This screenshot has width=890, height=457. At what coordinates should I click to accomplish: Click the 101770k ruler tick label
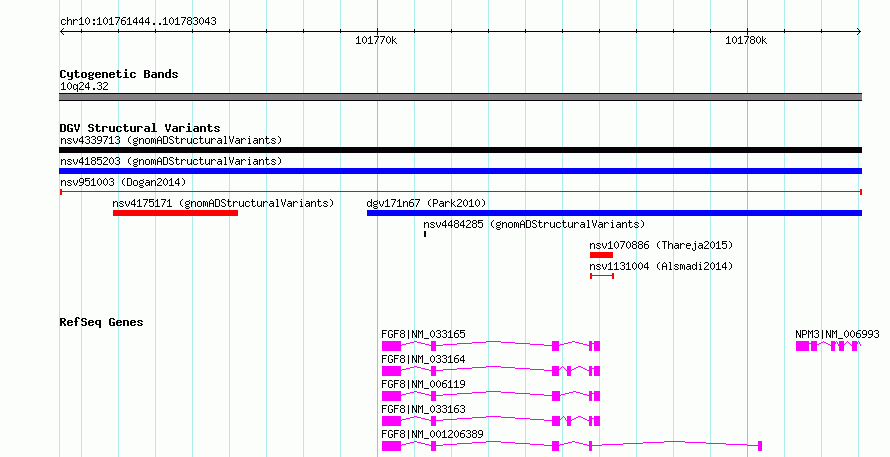376,40
